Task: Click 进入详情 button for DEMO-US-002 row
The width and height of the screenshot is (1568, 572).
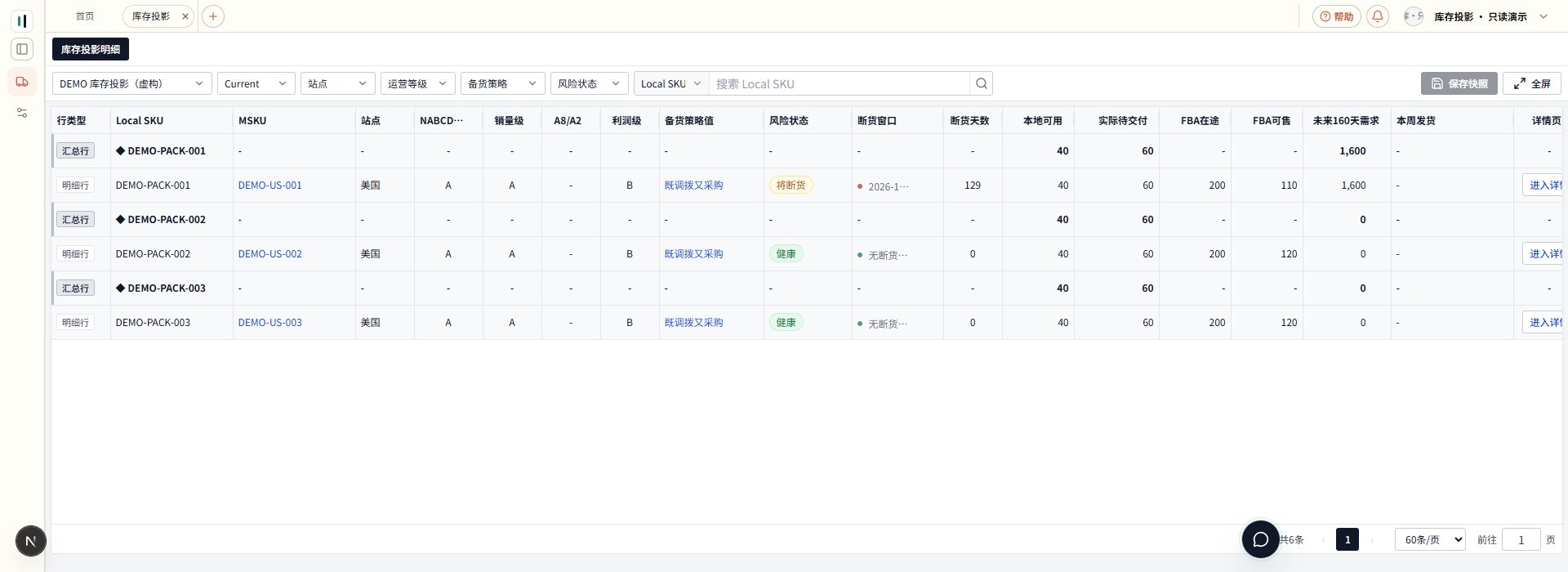Action: (x=1543, y=254)
